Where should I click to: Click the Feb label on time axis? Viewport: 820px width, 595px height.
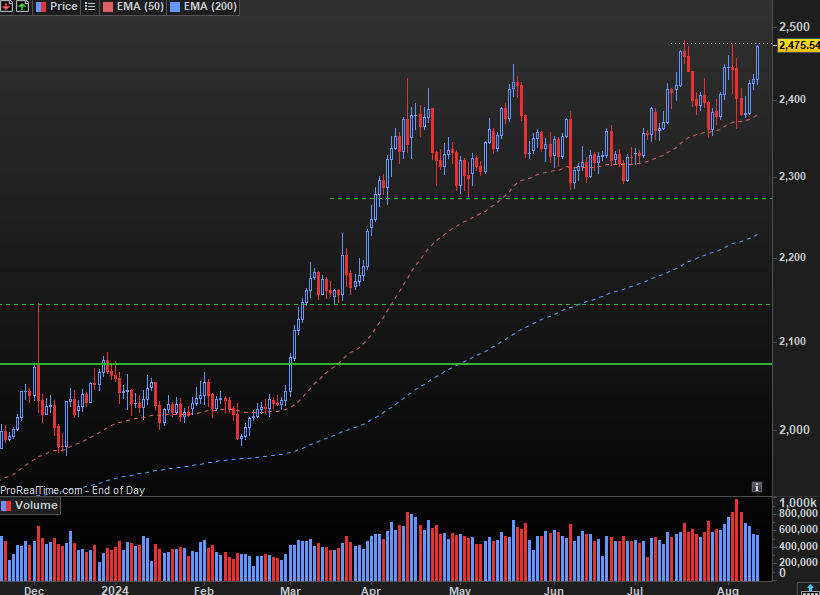click(203, 590)
